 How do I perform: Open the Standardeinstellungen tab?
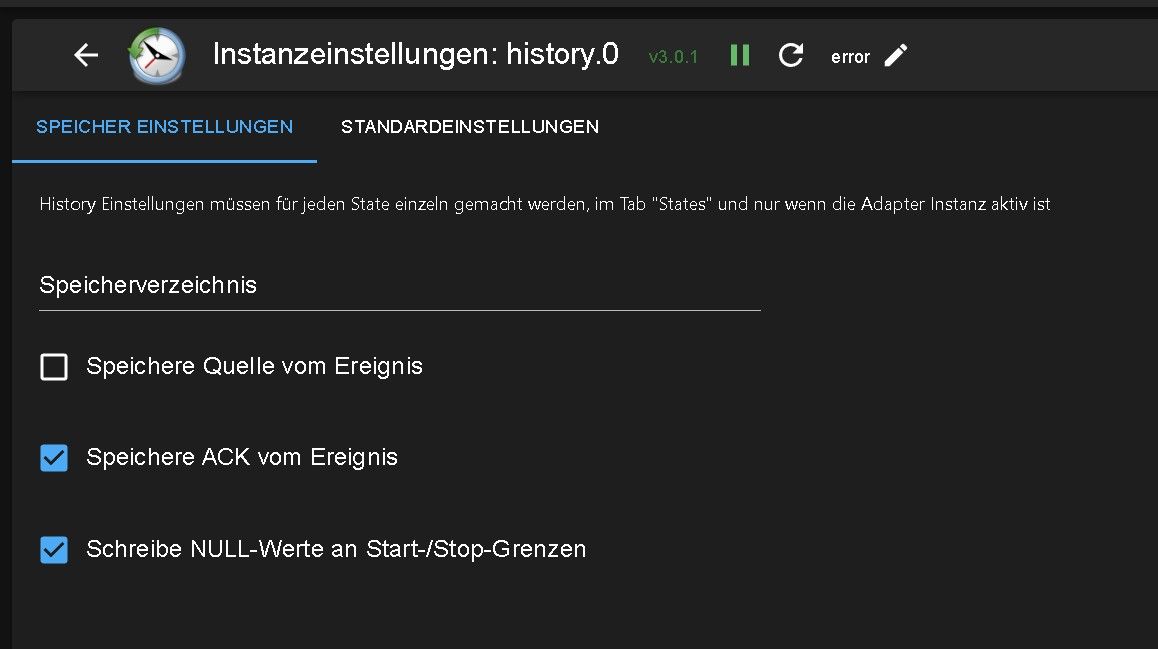(470, 127)
